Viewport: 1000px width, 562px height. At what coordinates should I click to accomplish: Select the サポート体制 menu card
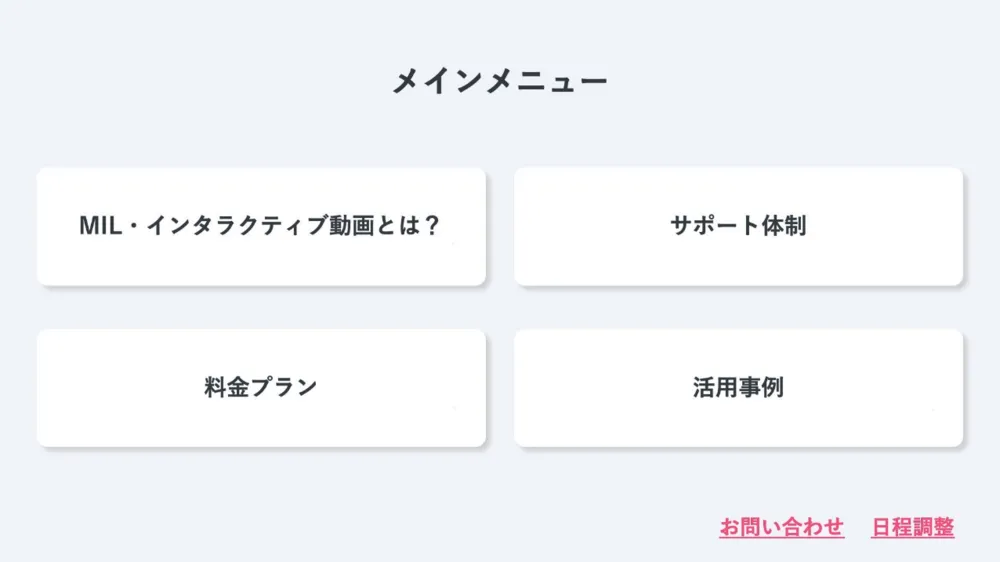[x=738, y=226]
